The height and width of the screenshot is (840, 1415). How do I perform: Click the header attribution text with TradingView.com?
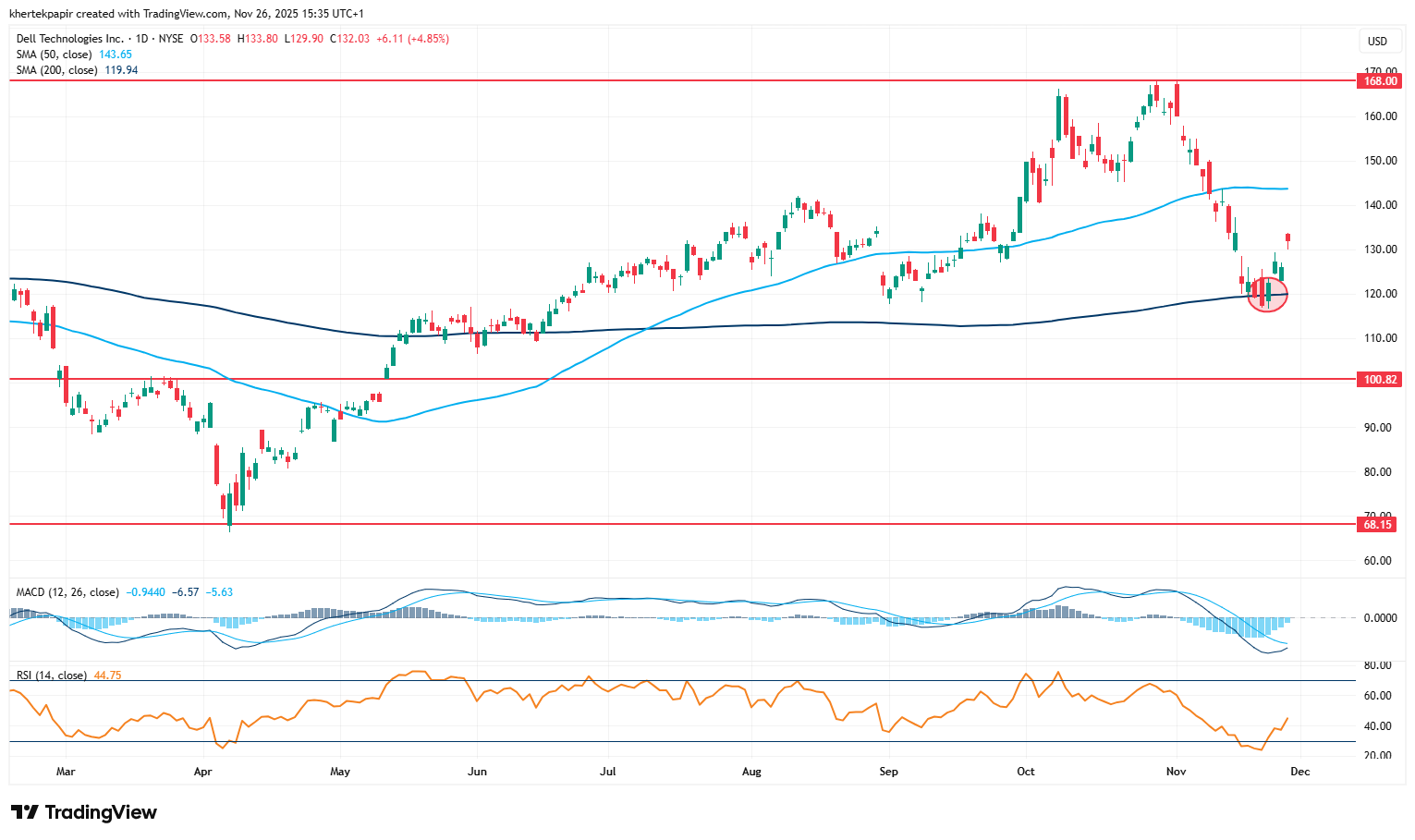pos(187,14)
